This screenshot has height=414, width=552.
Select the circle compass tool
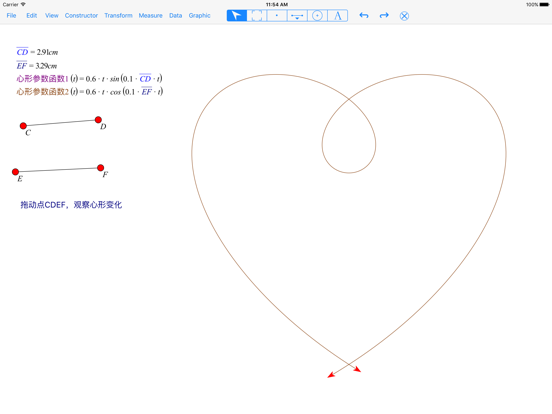pos(317,16)
